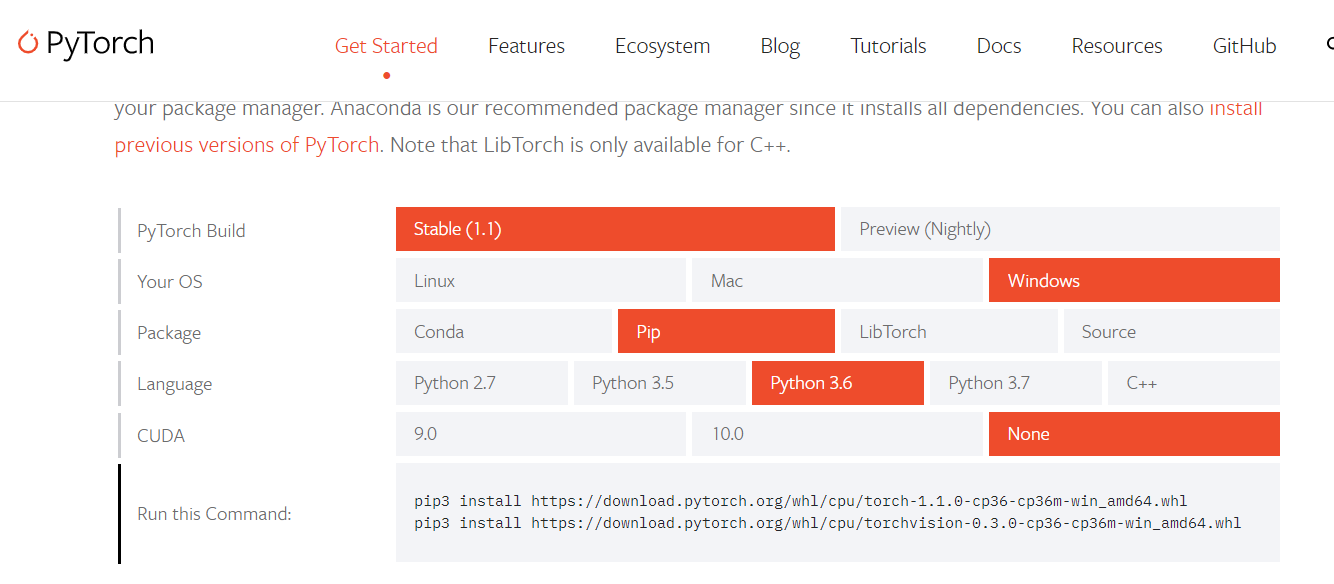Choose CUDA version 10.0

(x=837, y=434)
